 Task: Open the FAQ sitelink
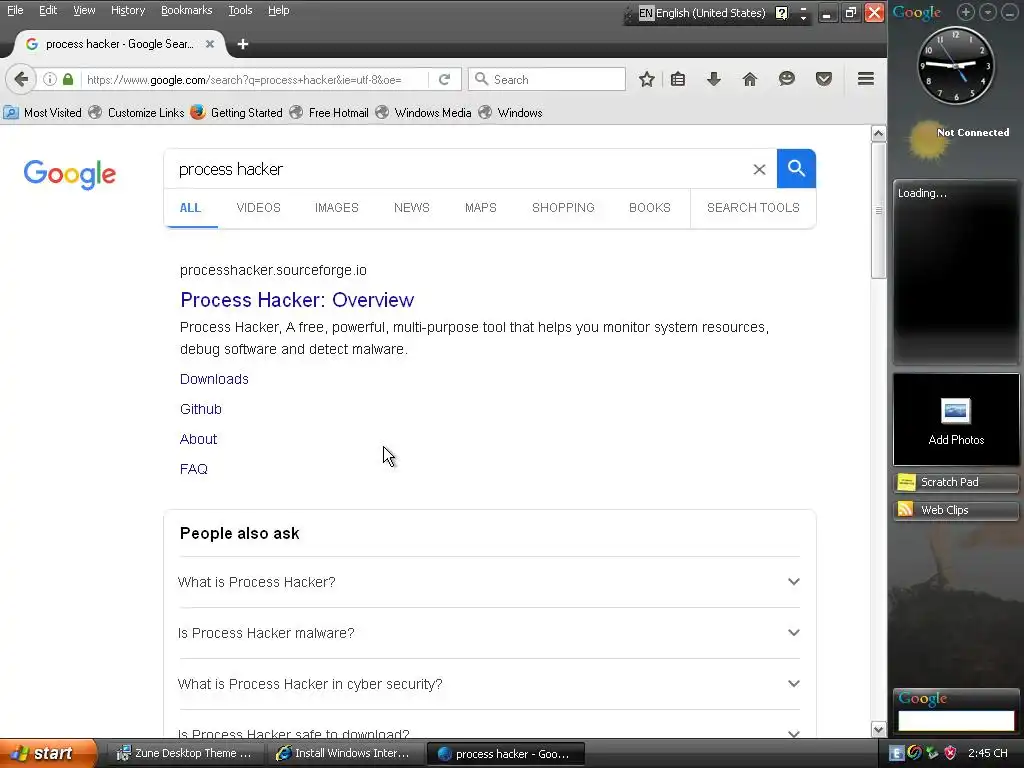click(x=193, y=470)
